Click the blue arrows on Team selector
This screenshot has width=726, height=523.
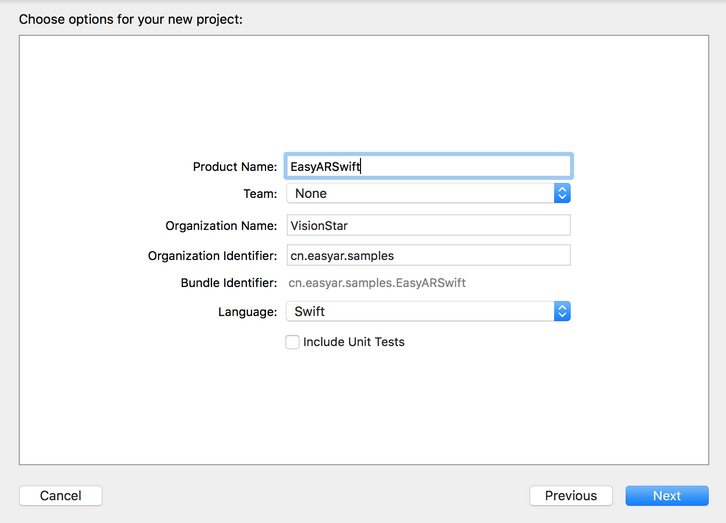coord(562,193)
